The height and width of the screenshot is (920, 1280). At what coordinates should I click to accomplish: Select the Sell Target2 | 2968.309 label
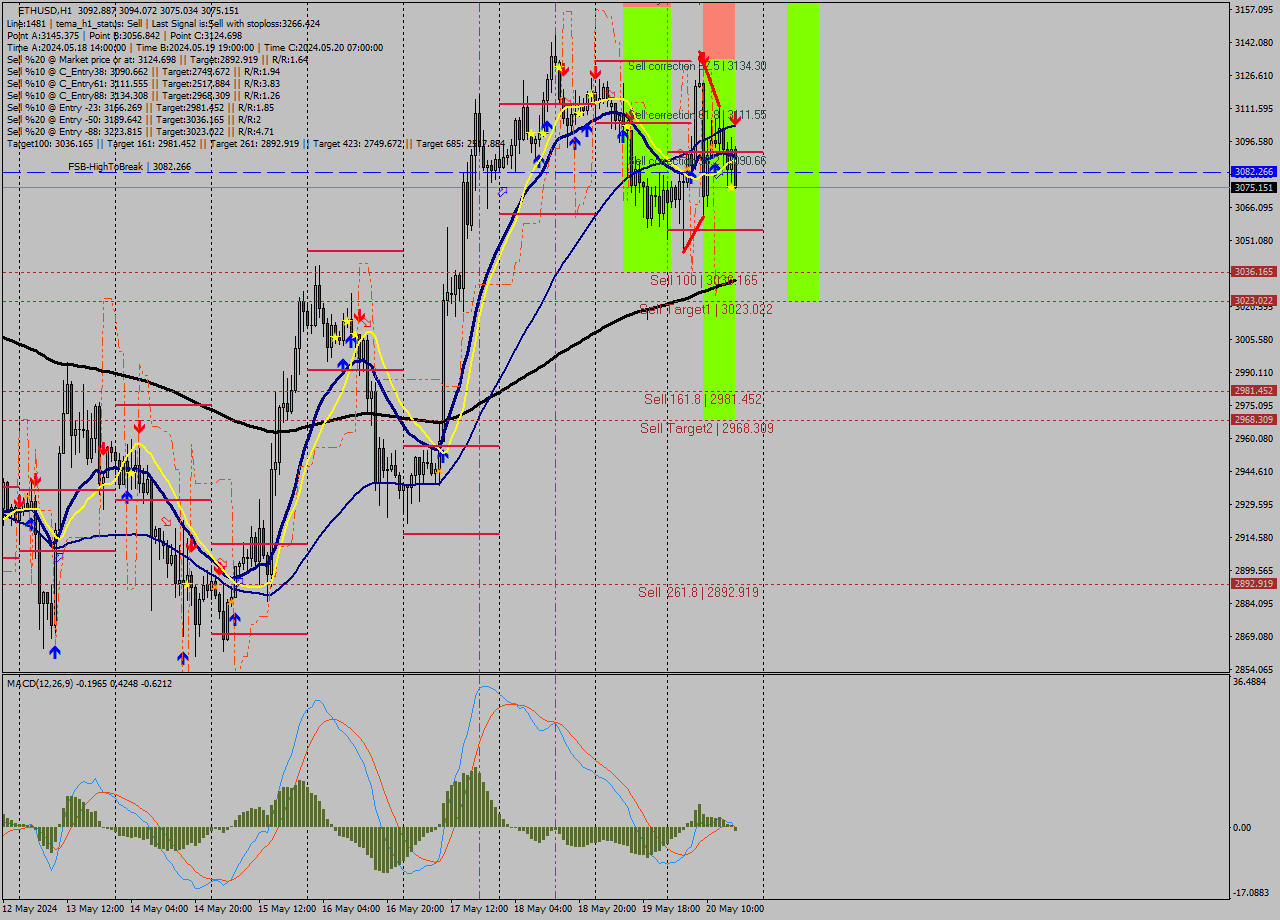point(706,429)
